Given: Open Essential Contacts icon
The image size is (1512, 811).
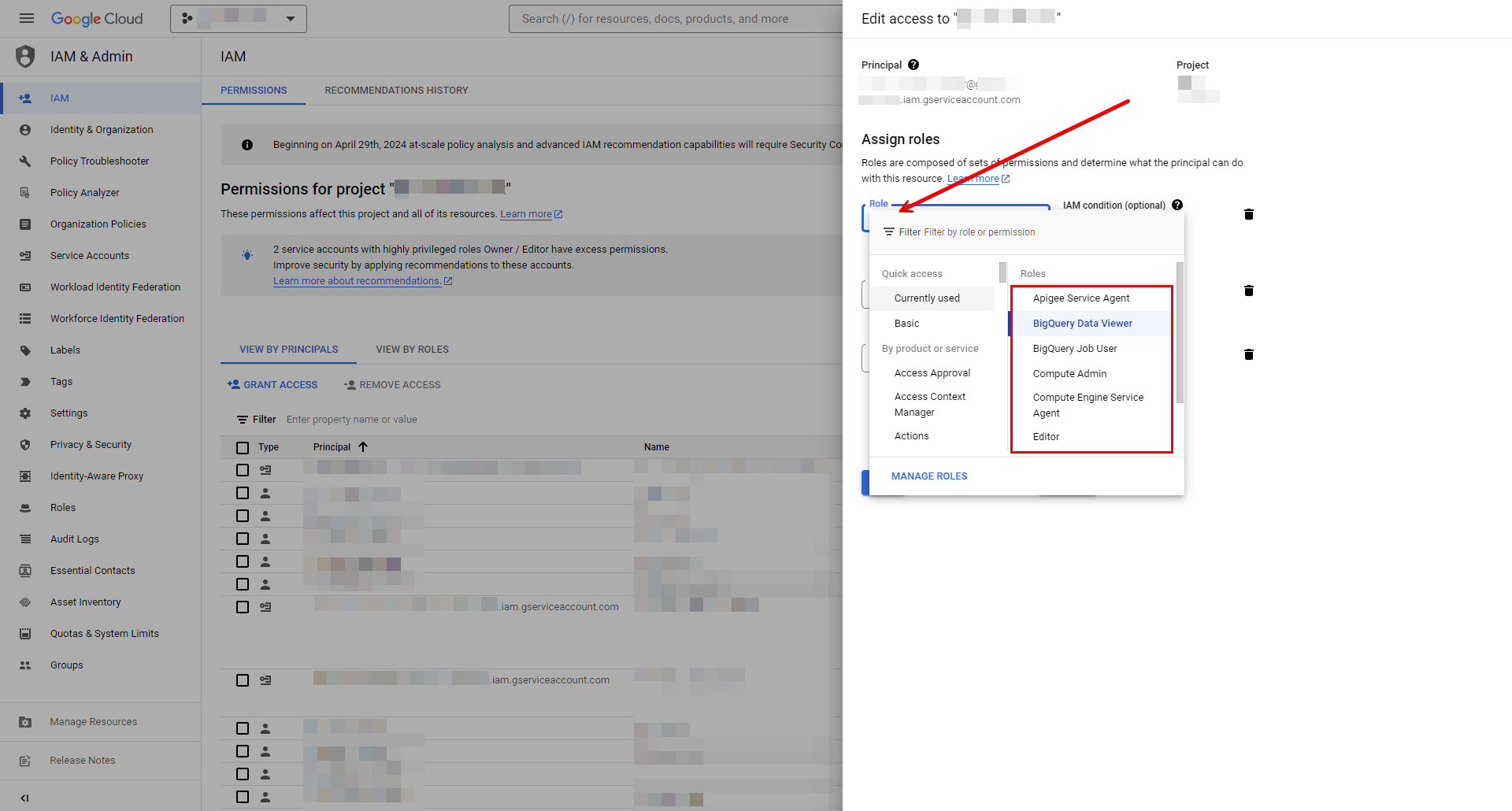Looking at the screenshot, I should pyautogui.click(x=25, y=571).
